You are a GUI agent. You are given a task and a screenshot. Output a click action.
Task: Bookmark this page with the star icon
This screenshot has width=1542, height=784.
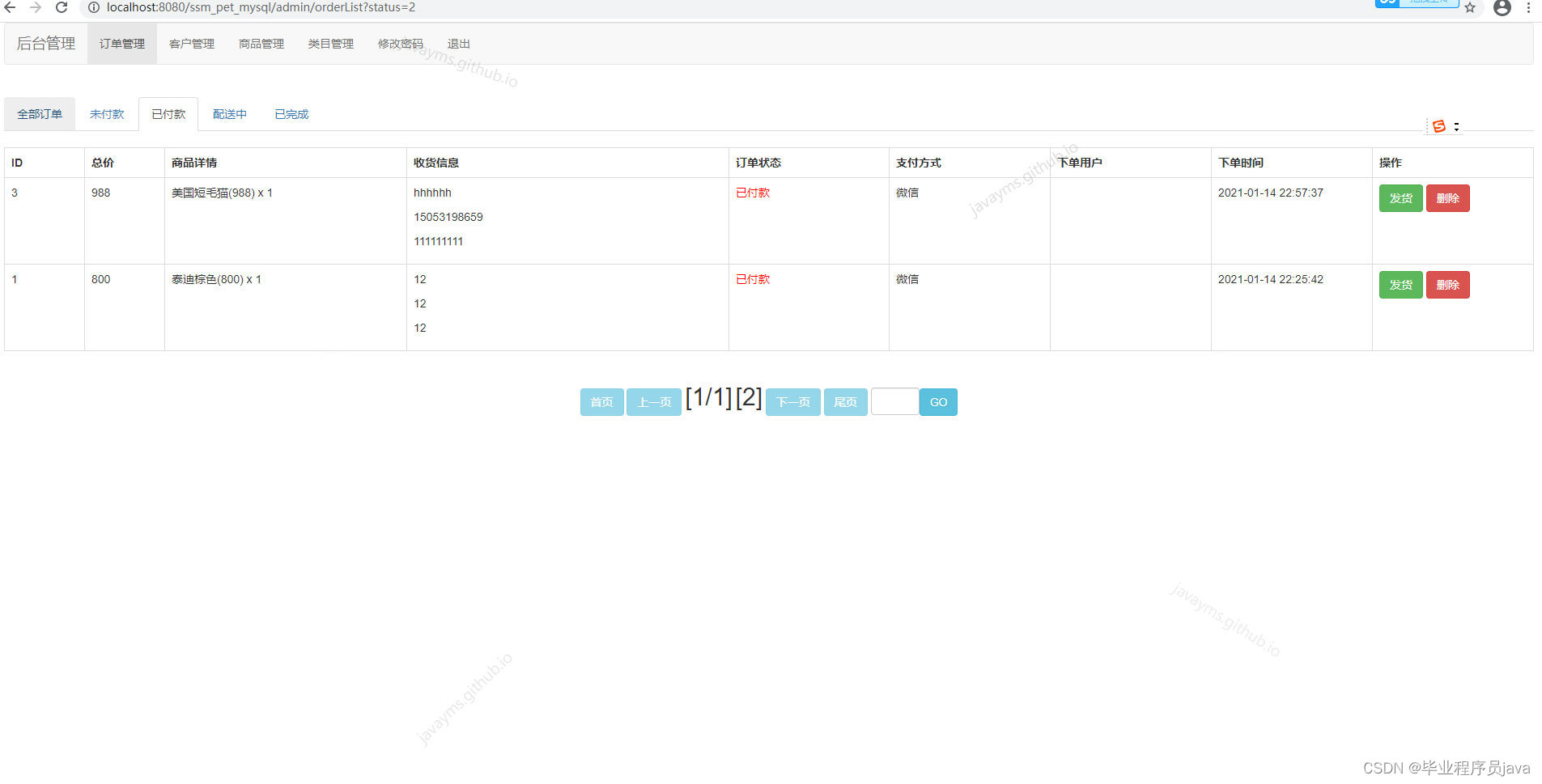point(1470,7)
